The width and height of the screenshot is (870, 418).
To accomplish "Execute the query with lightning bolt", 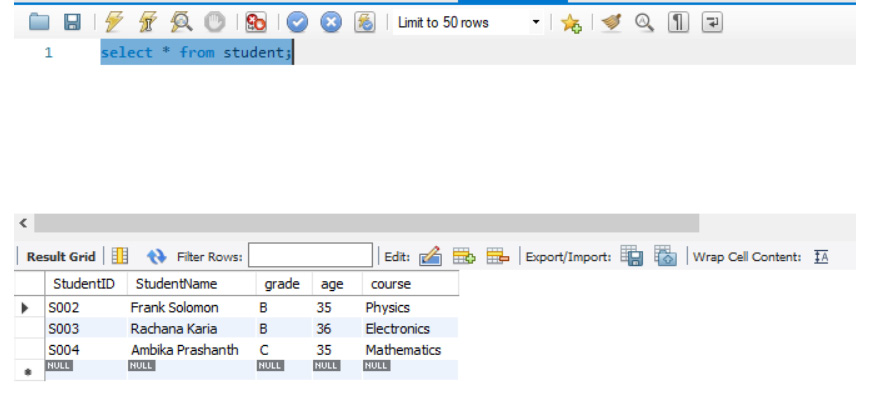I will coord(114,22).
